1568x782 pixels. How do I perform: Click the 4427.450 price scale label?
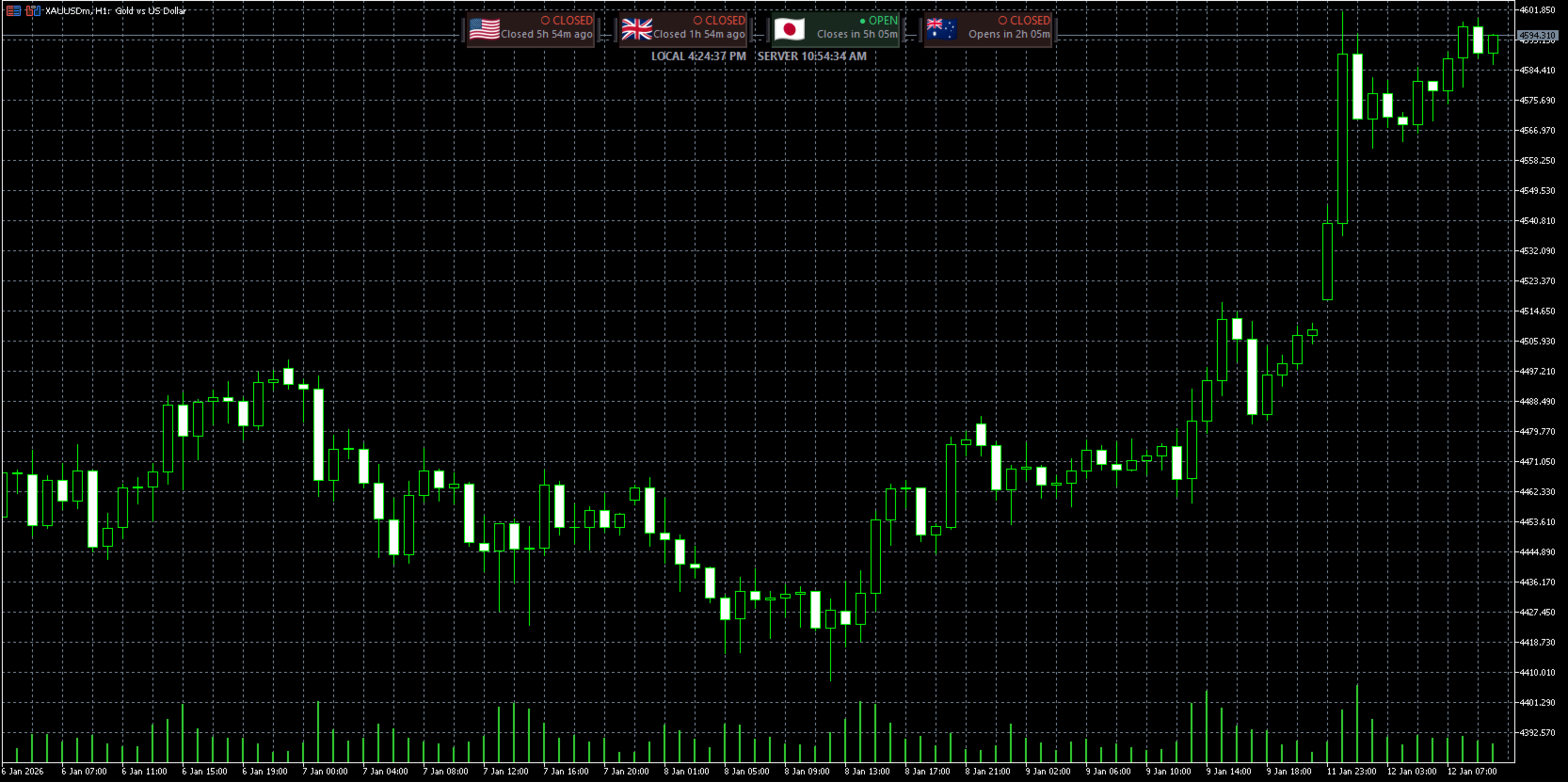1537,613
